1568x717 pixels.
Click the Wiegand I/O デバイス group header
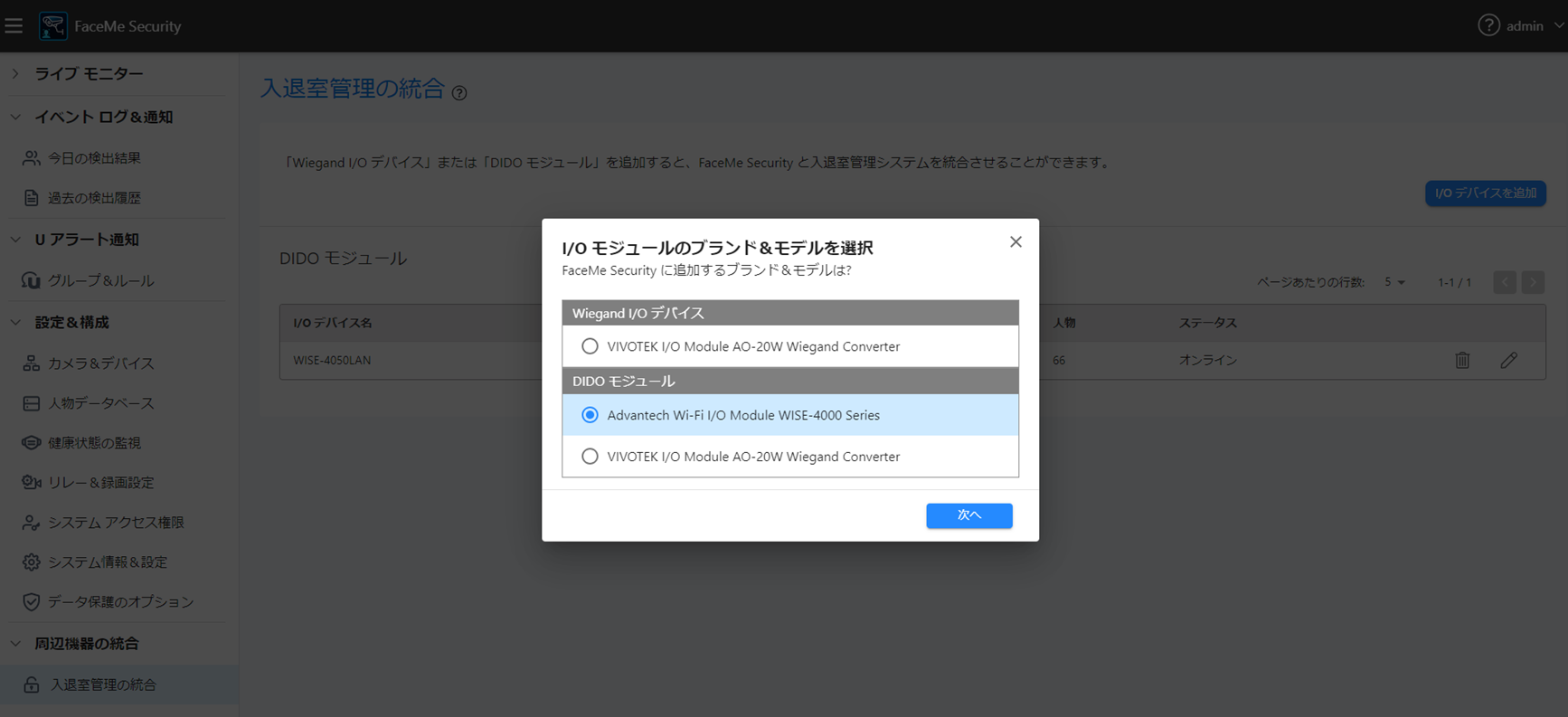pyautogui.click(x=790, y=313)
